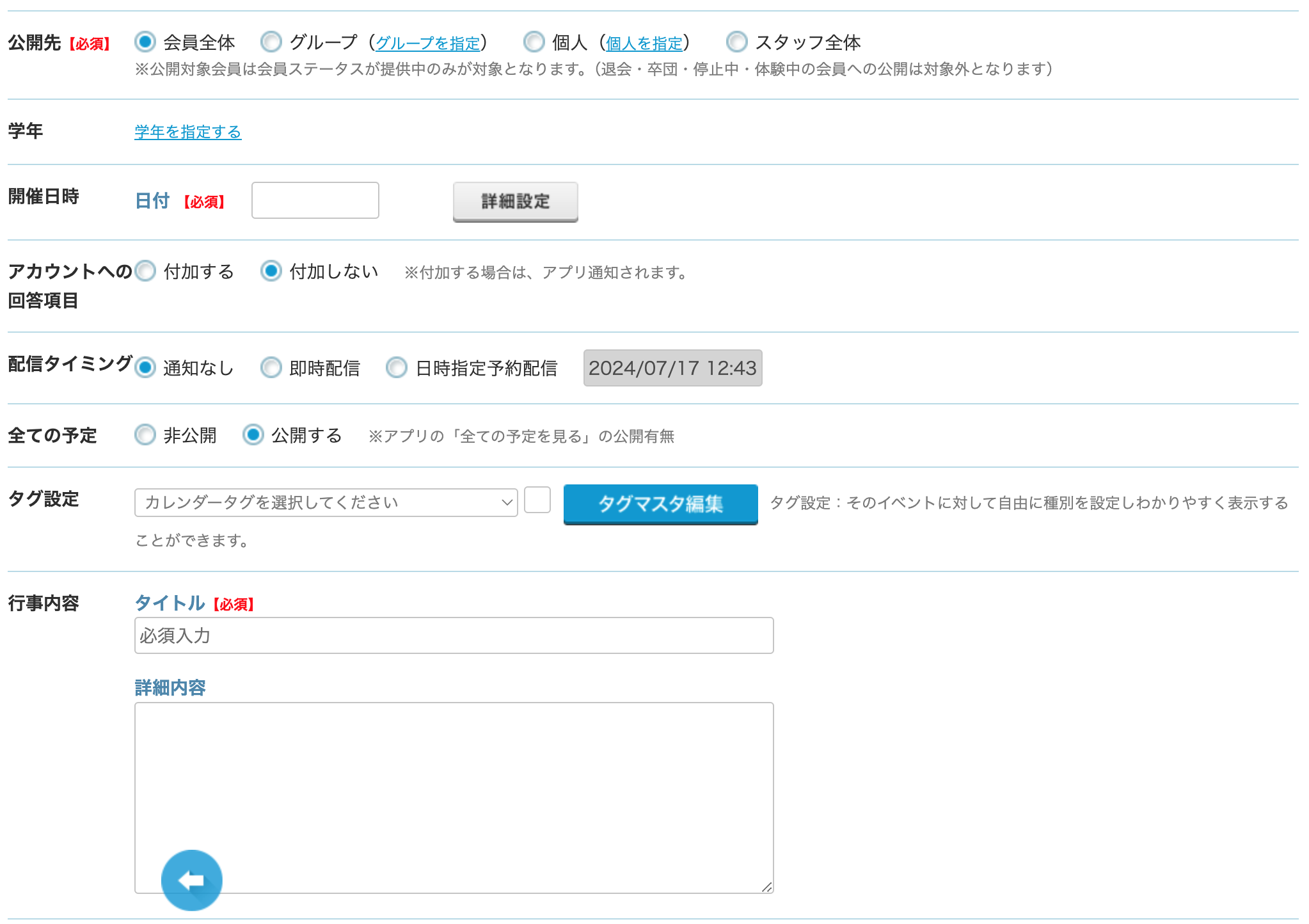Open the カレンダータグ selection dropdown
This screenshot has width=1309, height=924.
pyautogui.click(x=326, y=502)
